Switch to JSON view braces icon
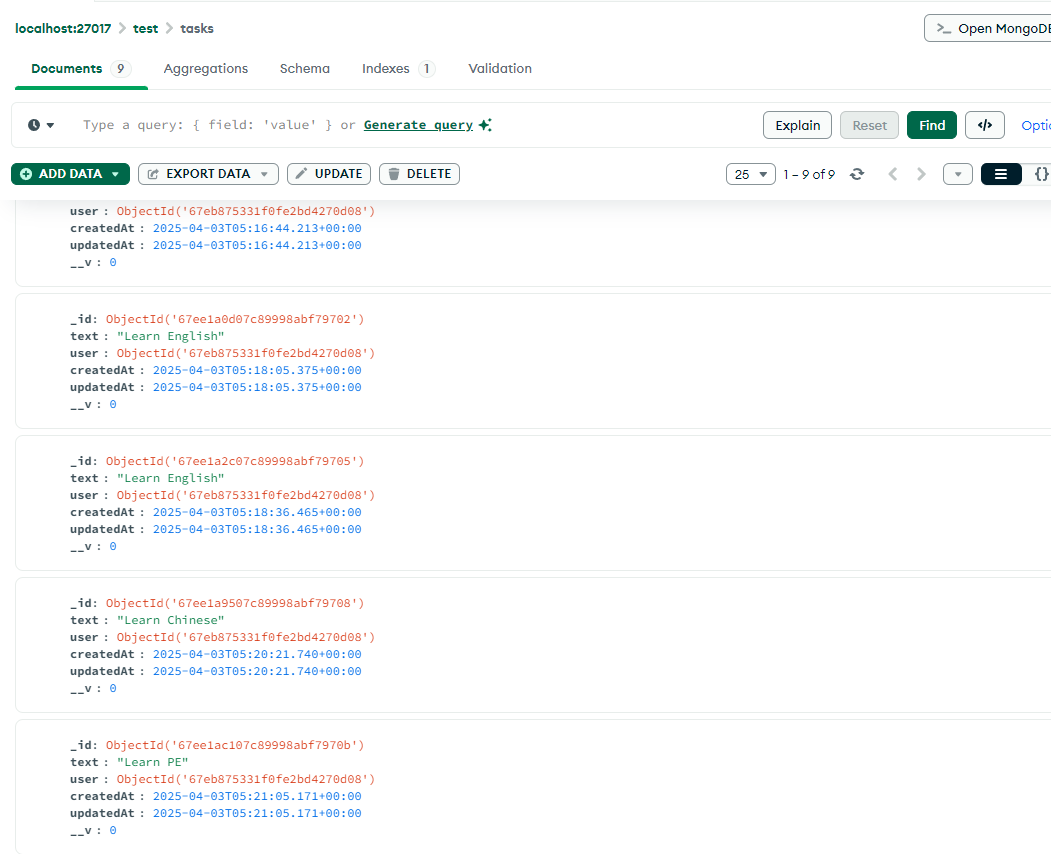The height and width of the screenshot is (854, 1051). click(1041, 174)
